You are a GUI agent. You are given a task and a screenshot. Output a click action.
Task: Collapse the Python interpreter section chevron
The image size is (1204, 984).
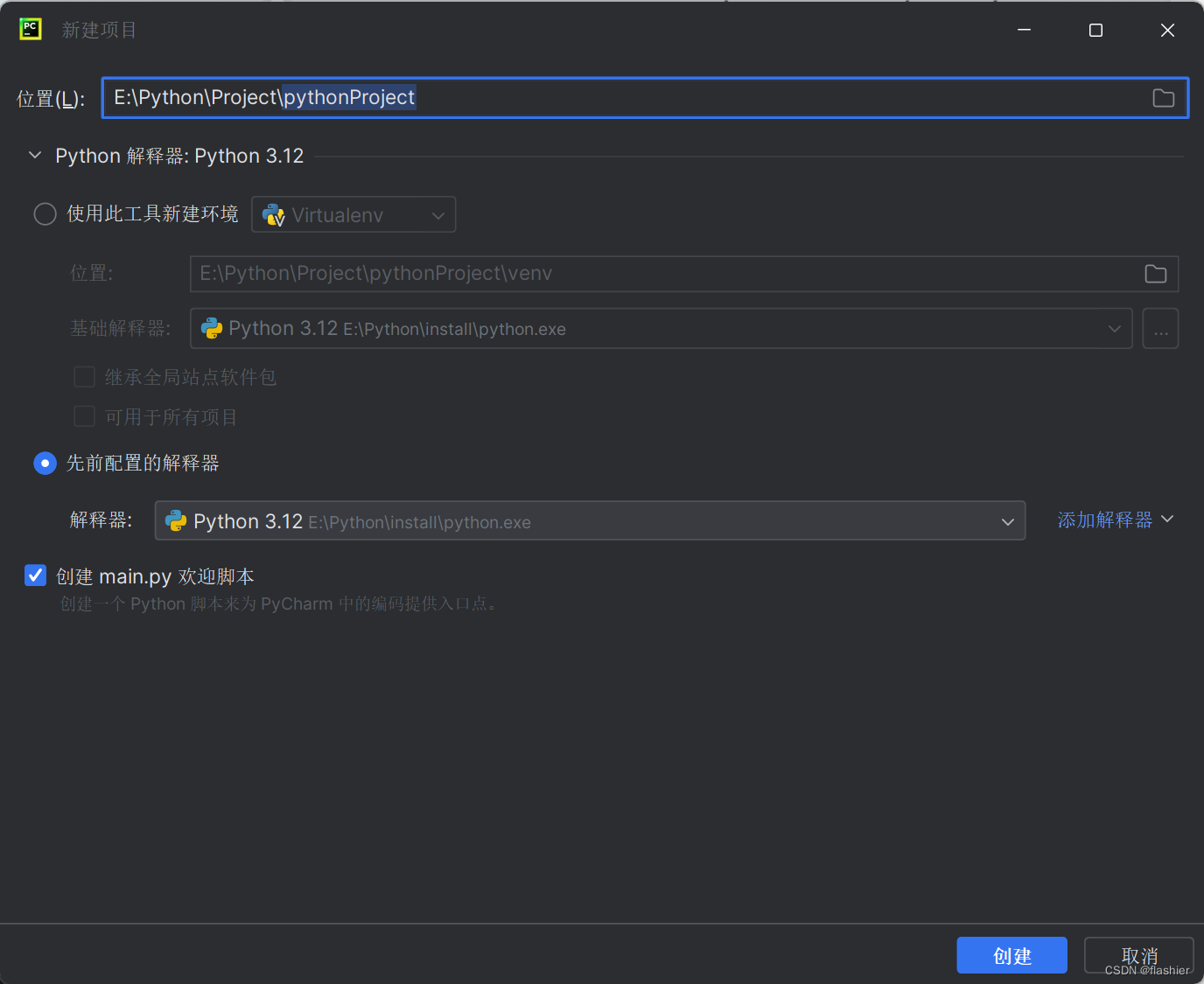tap(35, 156)
